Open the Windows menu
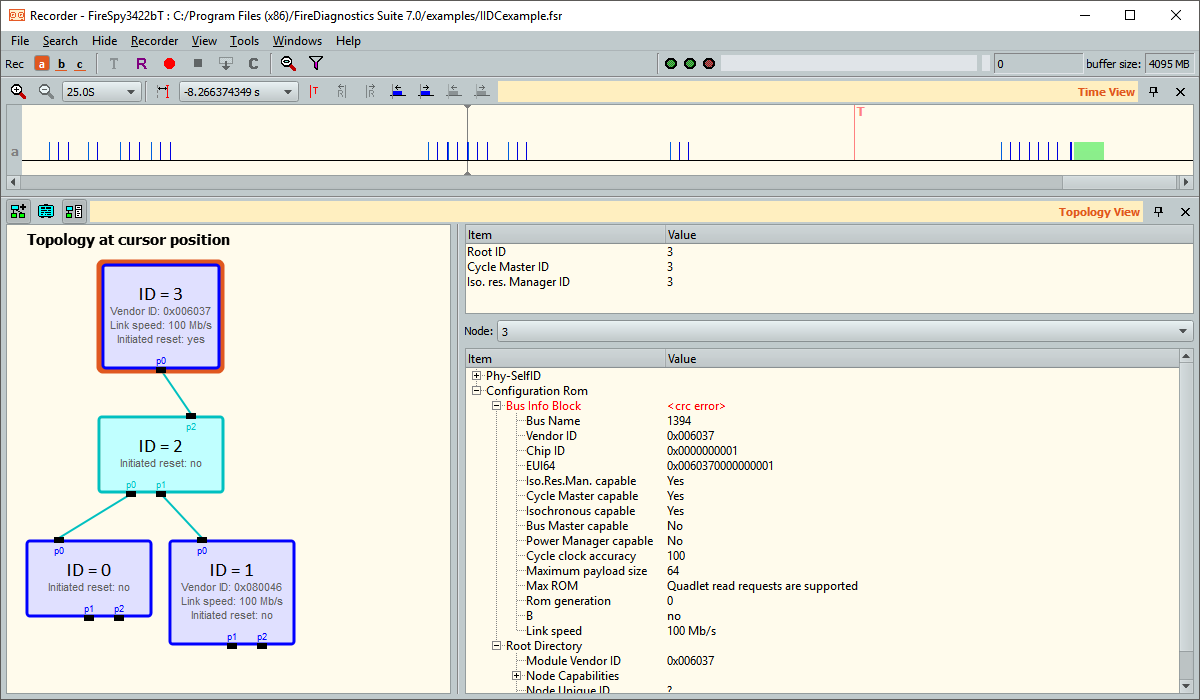 [x=297, y=41]
